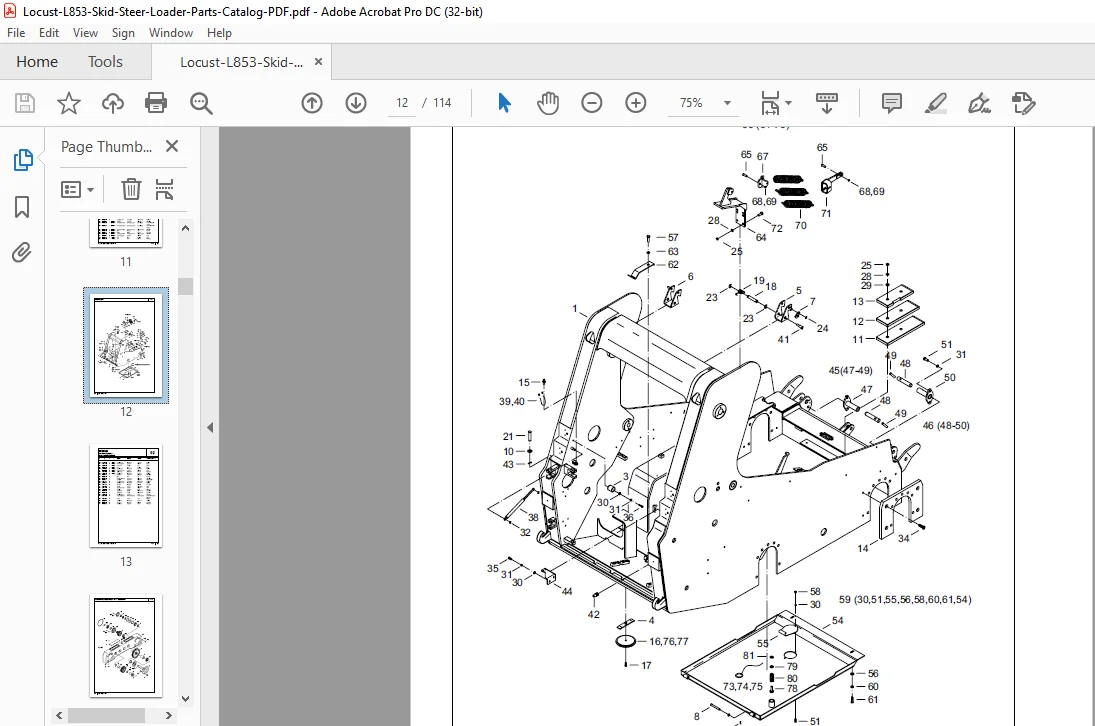Open the Attachments paperclip panel
Screen dimensions: 1095x726
click(22, 252)
